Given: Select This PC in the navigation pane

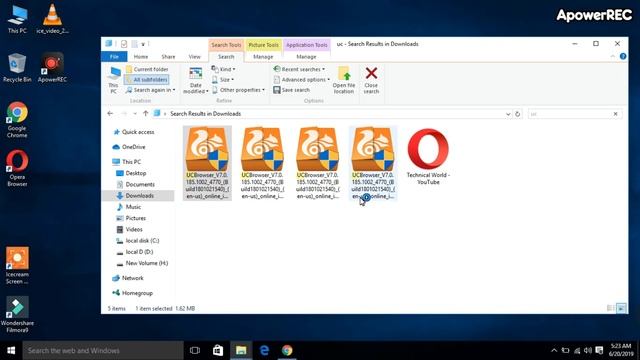Looking at the screenshot, I should click(127, 162).
